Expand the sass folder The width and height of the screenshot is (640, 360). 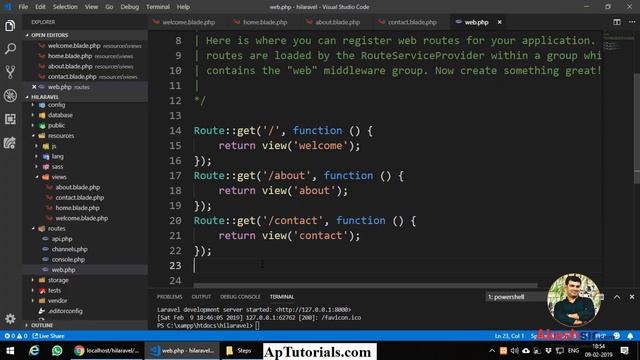point(57,167)
